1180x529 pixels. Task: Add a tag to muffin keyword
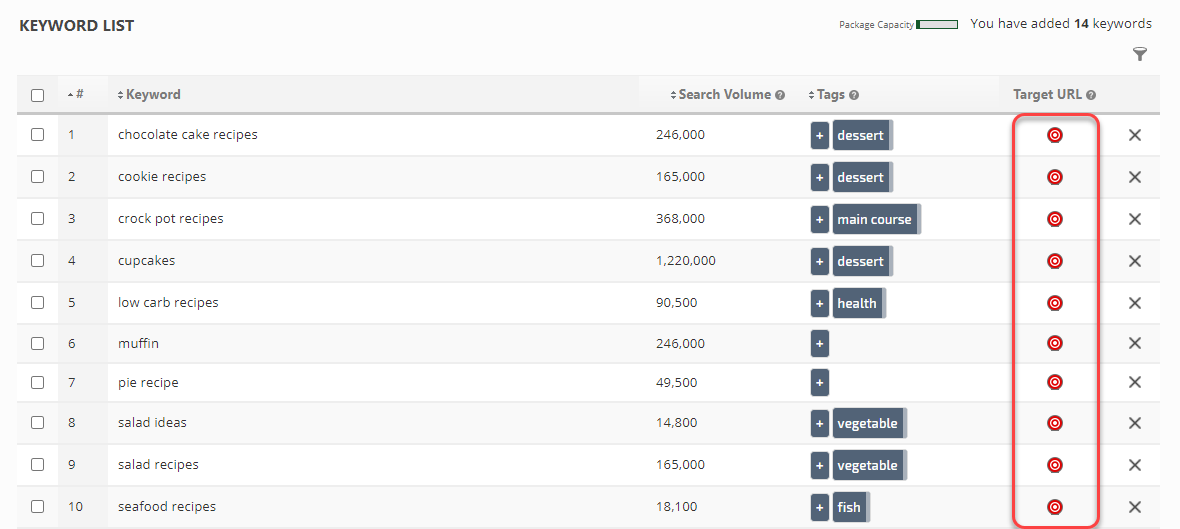coord(820,344)
